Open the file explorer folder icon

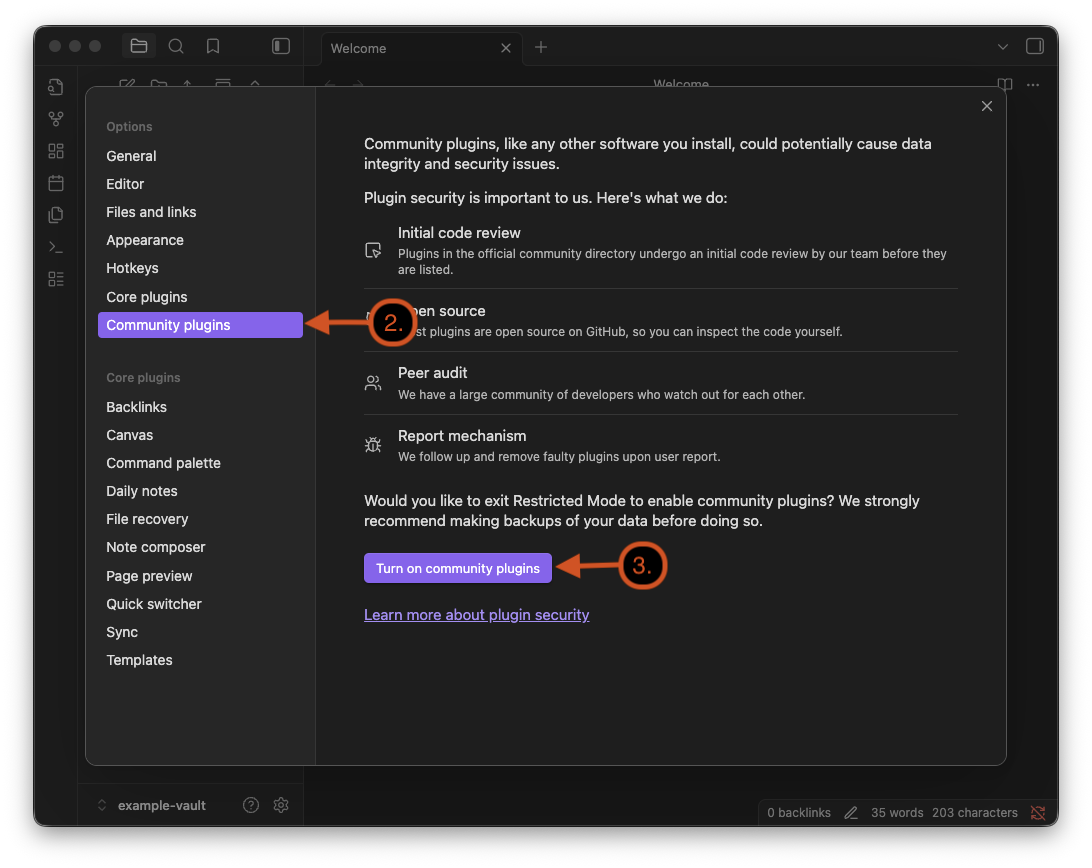pos(139,46)
